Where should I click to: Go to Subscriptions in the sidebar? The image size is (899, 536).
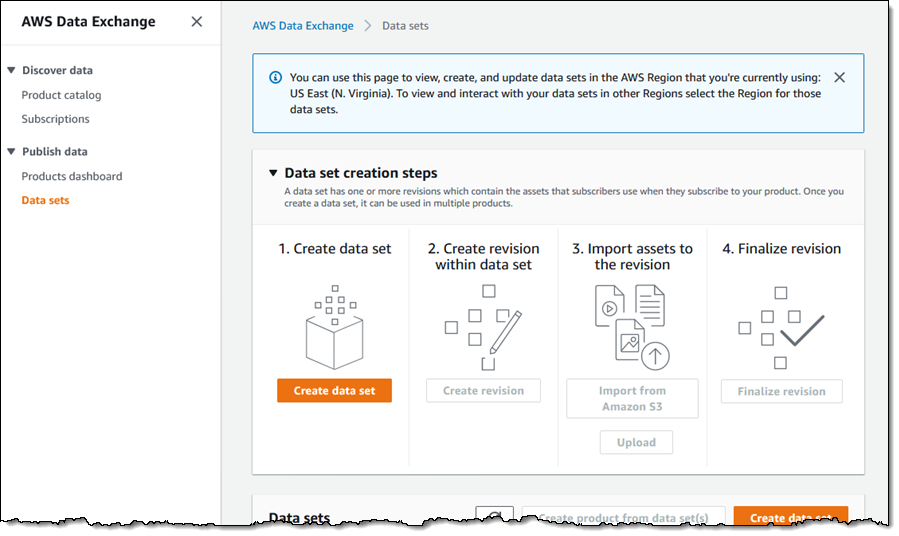tap(55, 119)
